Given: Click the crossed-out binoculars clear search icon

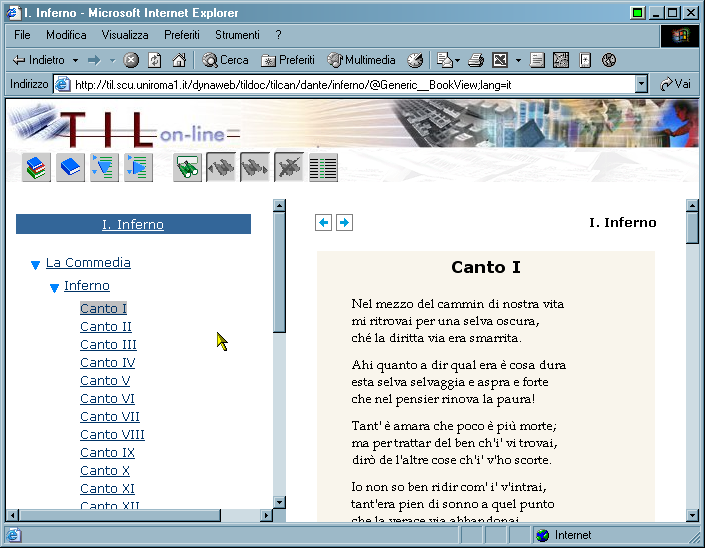Looking at the screenshot, I should click(289, 167).
